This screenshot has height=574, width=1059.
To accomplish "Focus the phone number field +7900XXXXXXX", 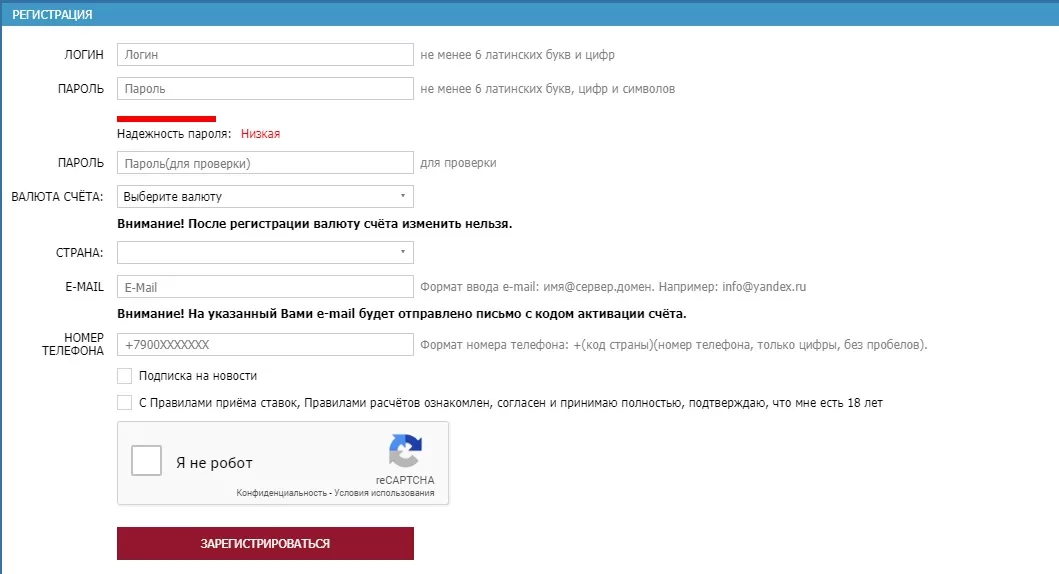I will coord(264,345).
